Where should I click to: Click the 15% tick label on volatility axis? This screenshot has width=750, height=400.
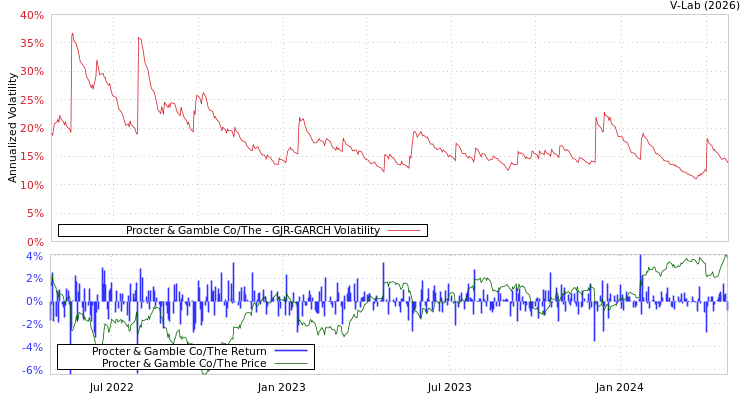tap(31, 157)
